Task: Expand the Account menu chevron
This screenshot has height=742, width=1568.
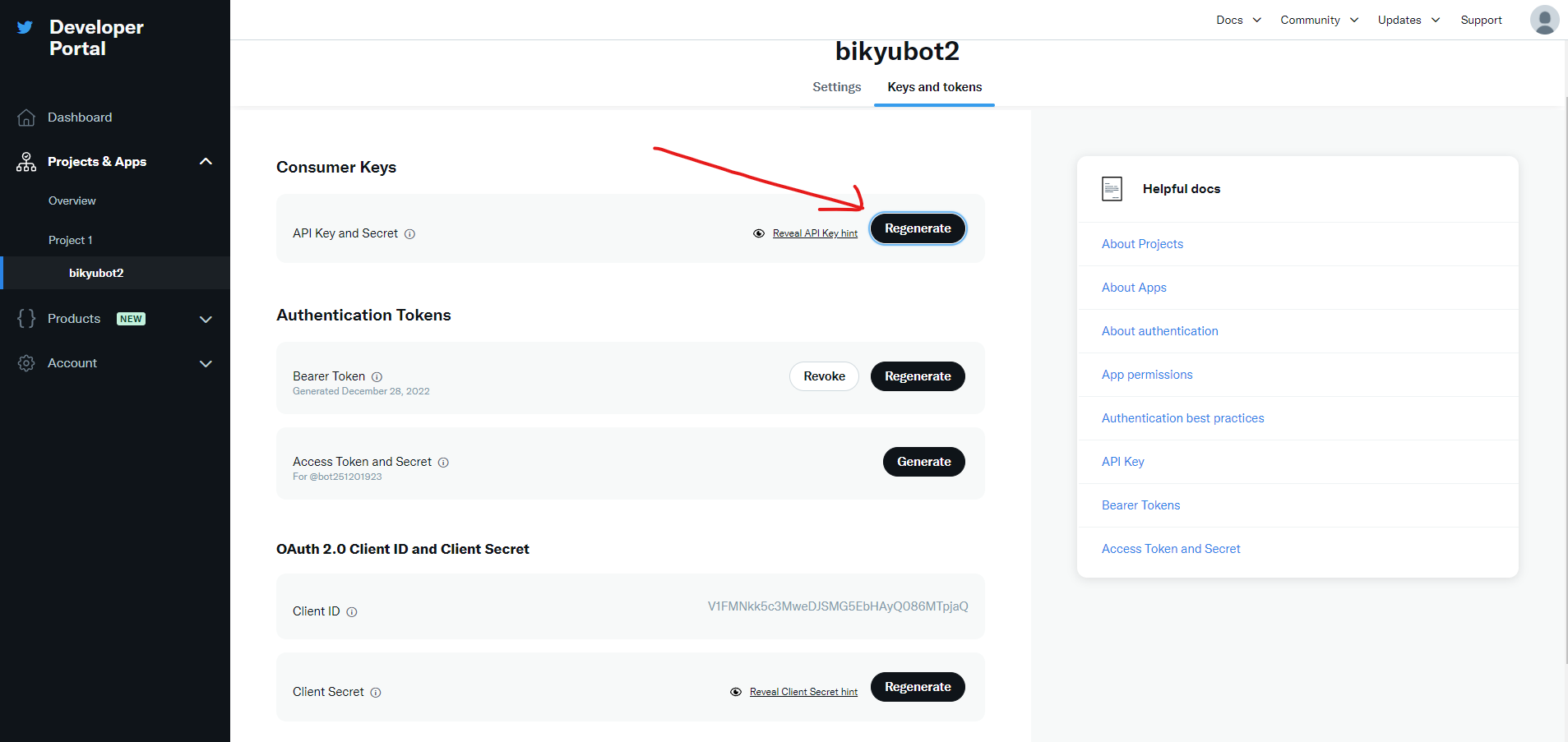Action: tap(206, 363)
